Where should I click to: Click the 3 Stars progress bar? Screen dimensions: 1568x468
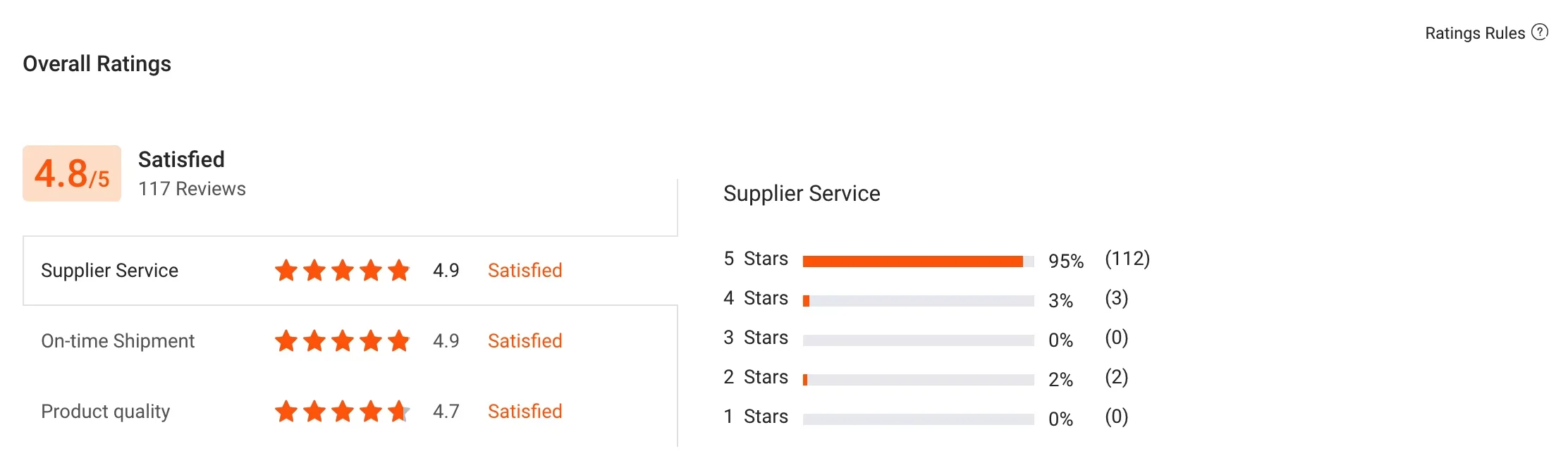coord(918,340)
